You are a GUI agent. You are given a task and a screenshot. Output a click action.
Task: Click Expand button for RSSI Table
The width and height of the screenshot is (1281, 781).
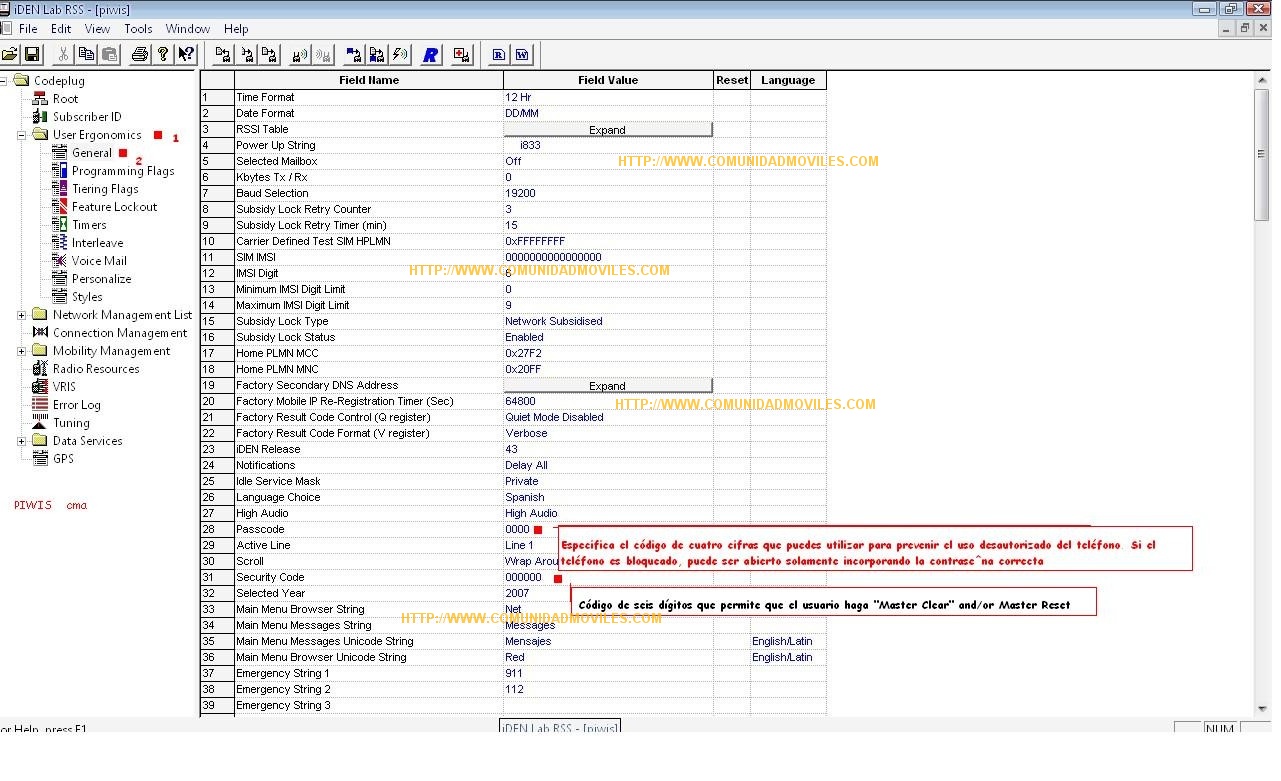click(607, 130)
